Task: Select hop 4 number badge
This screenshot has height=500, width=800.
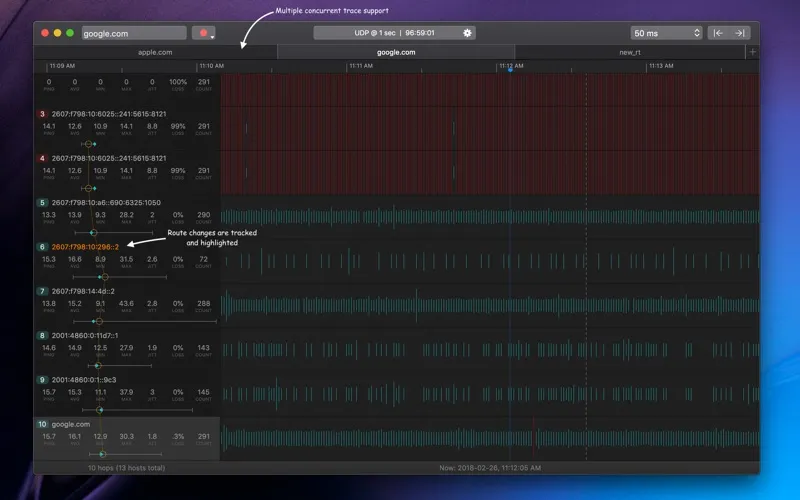Action: [x=42, y=158]
